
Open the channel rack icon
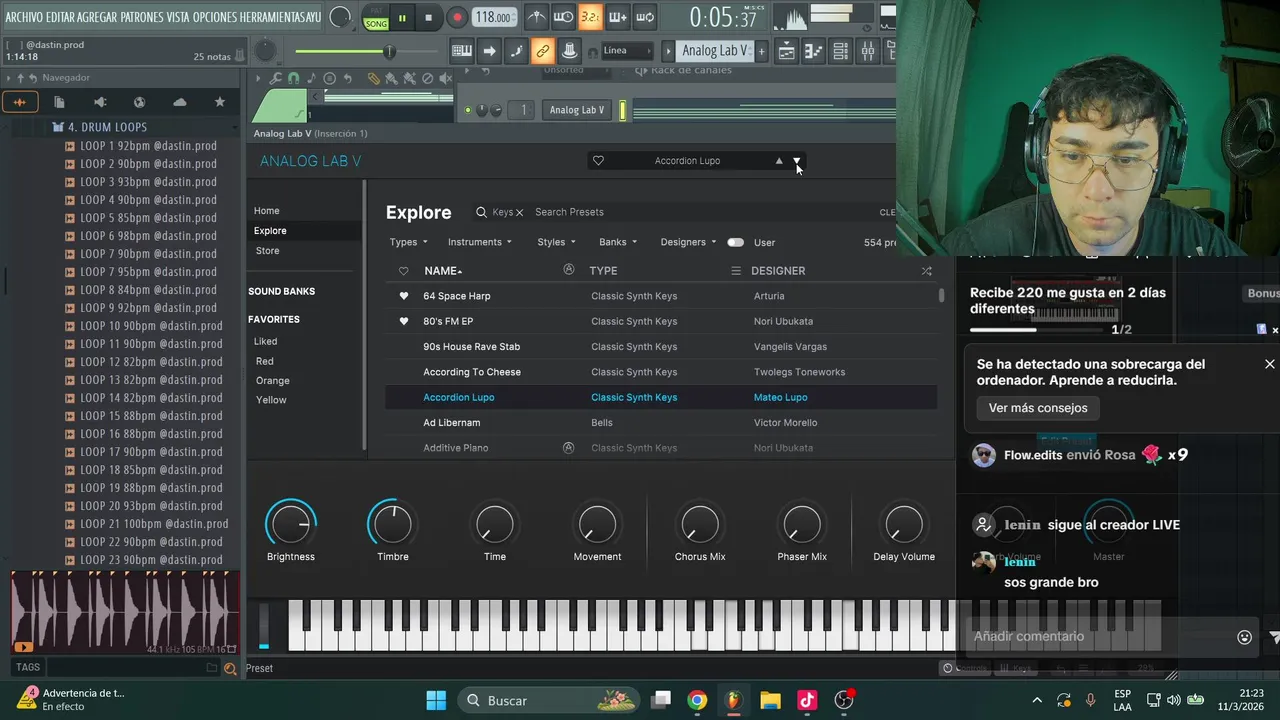point(841,51)
